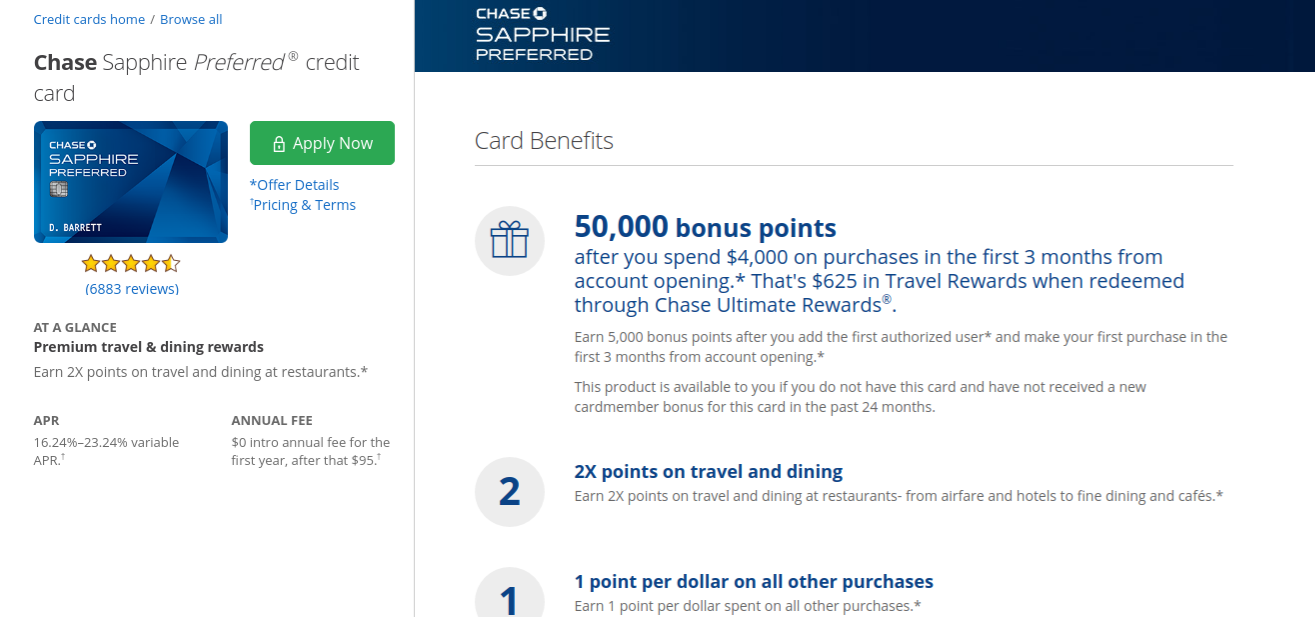Click the gift box icon

[509, 241]
